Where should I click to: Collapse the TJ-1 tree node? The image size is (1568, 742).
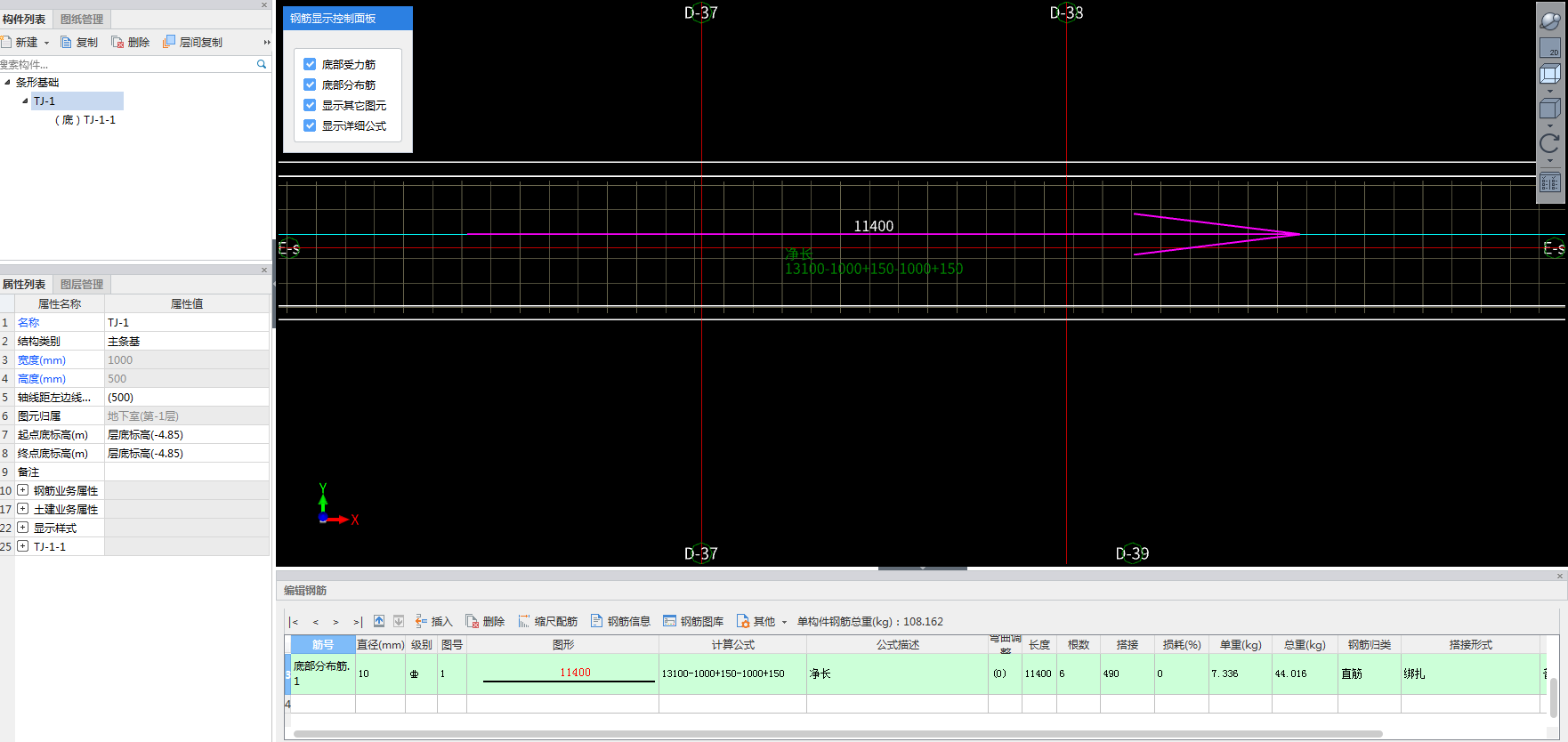25,101
